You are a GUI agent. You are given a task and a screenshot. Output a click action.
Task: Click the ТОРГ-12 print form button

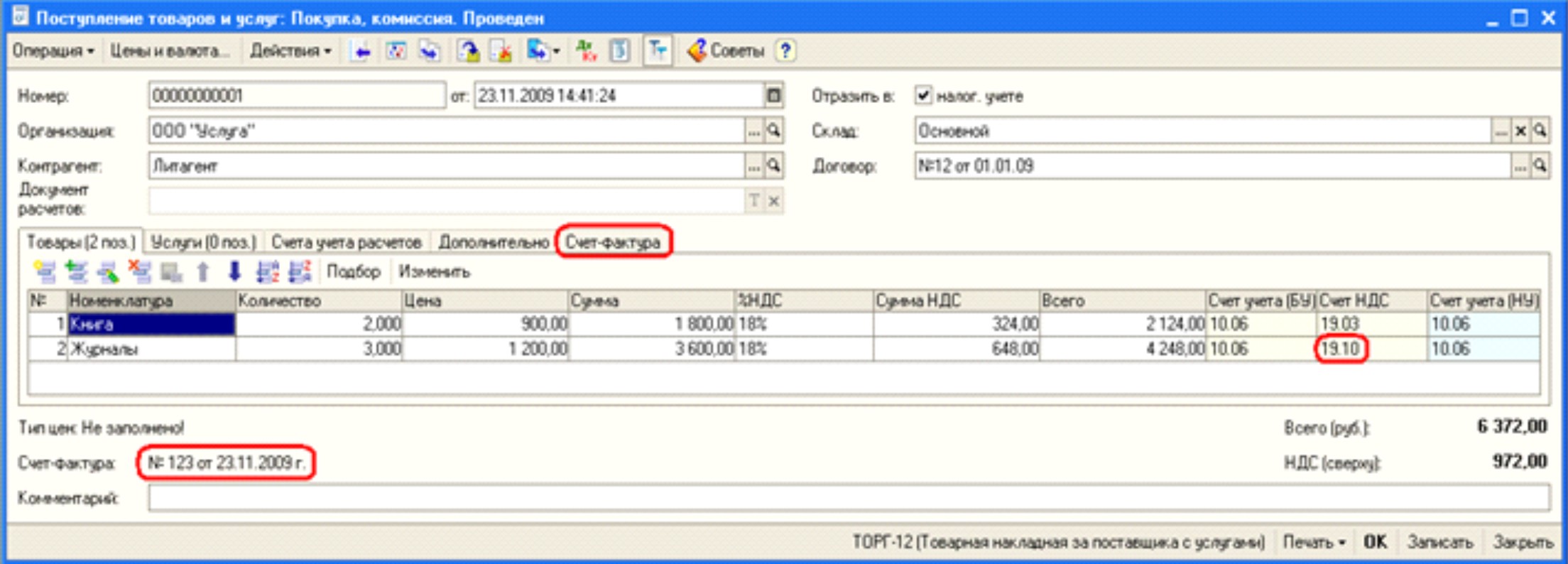click(1058, 543)
